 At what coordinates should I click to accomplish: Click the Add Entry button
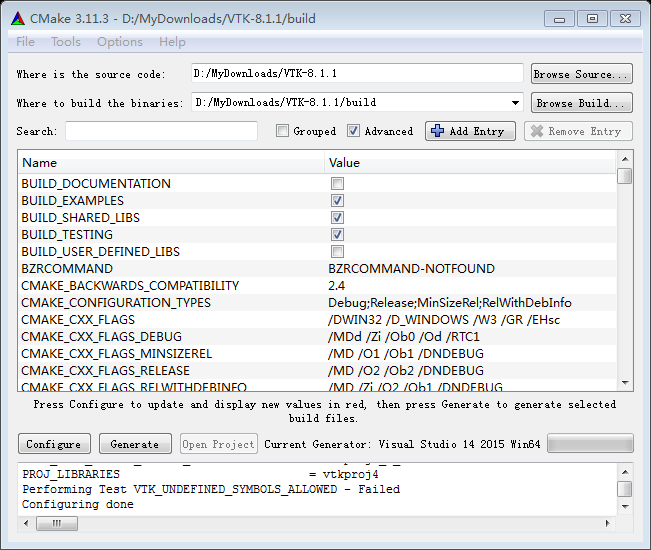[470, 131]
